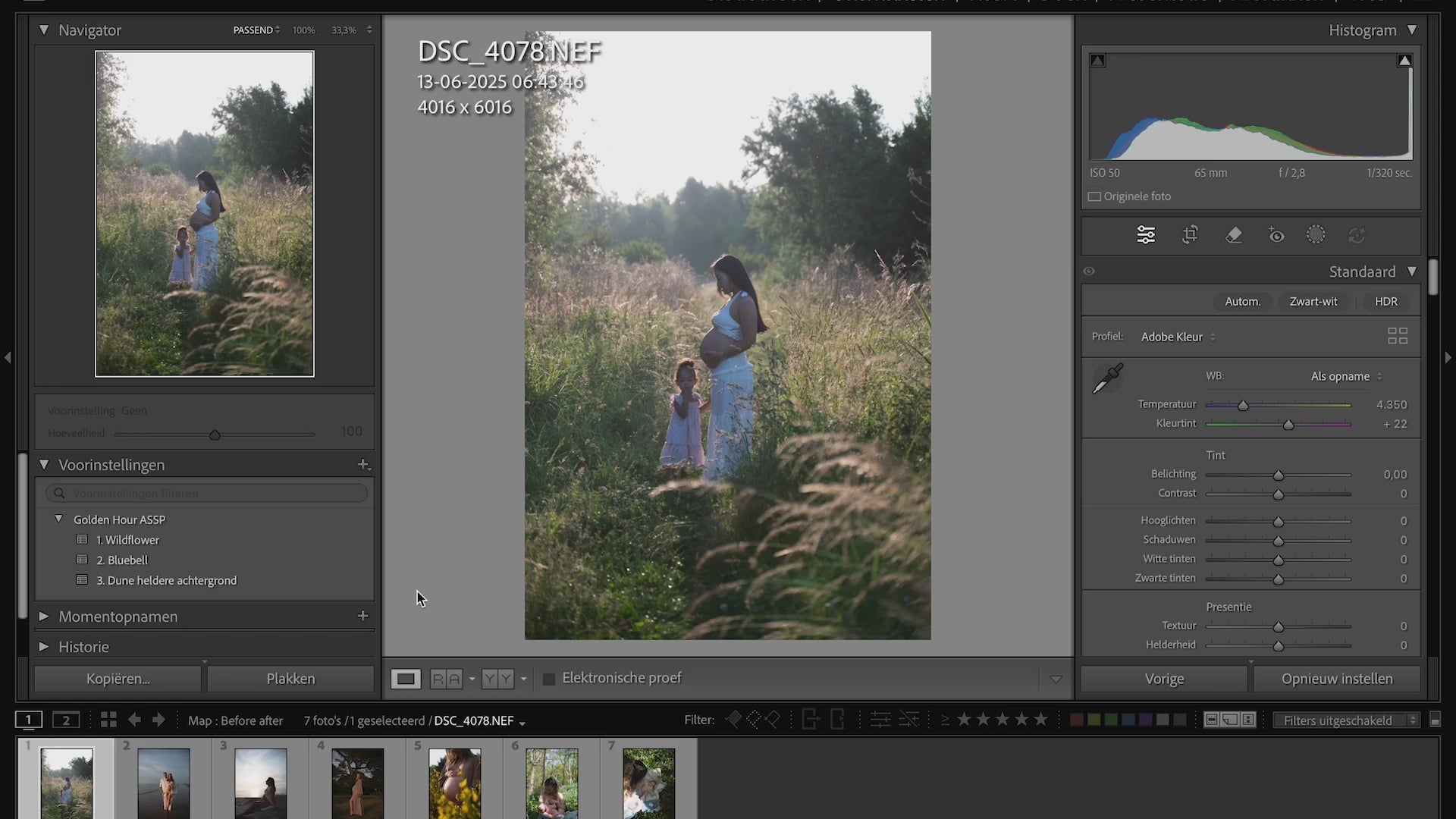
Task: Adjust the Belichting slider handle
Action: point(1278,475)
